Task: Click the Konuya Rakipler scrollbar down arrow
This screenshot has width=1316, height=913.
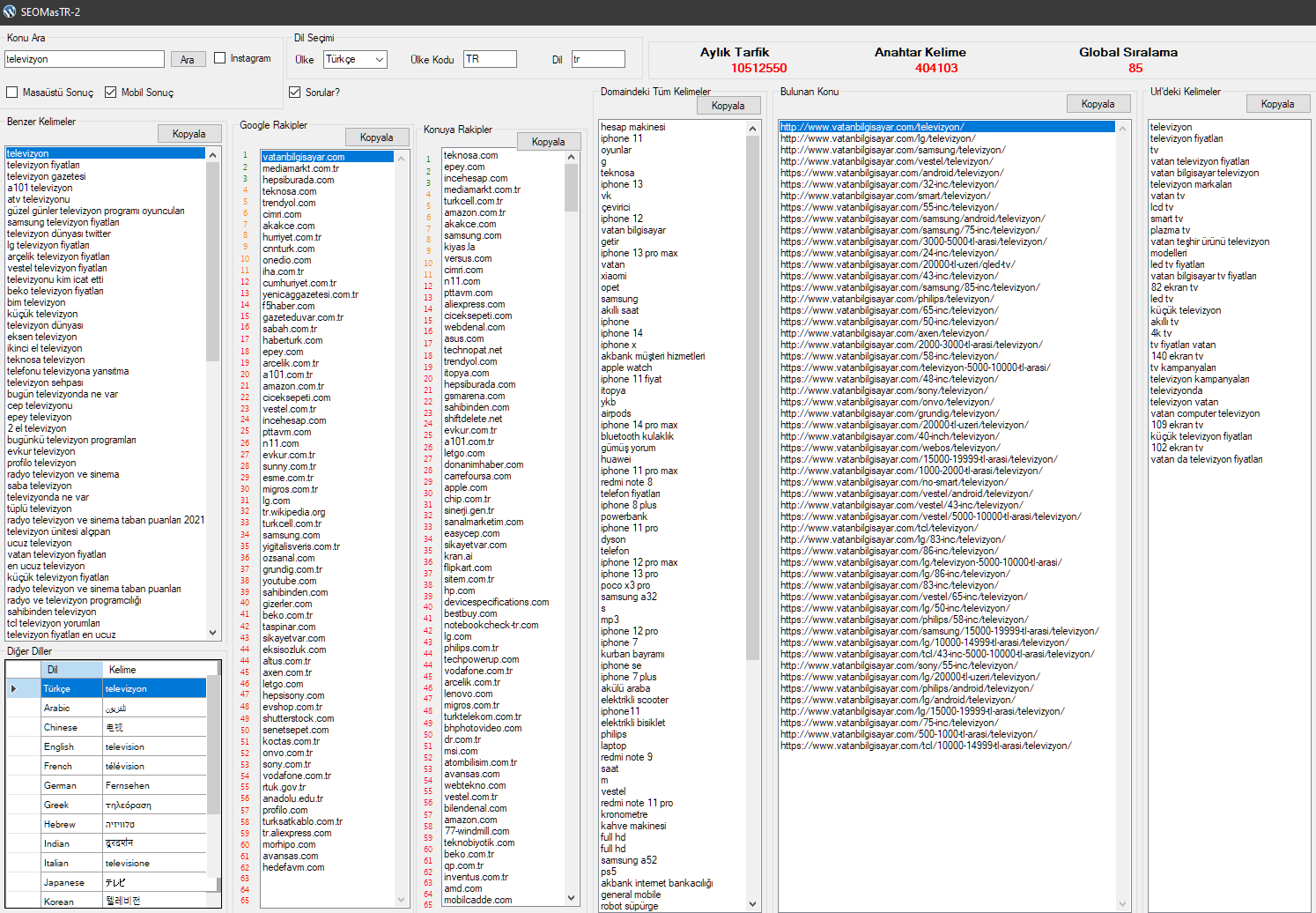Action: [571, 898]
